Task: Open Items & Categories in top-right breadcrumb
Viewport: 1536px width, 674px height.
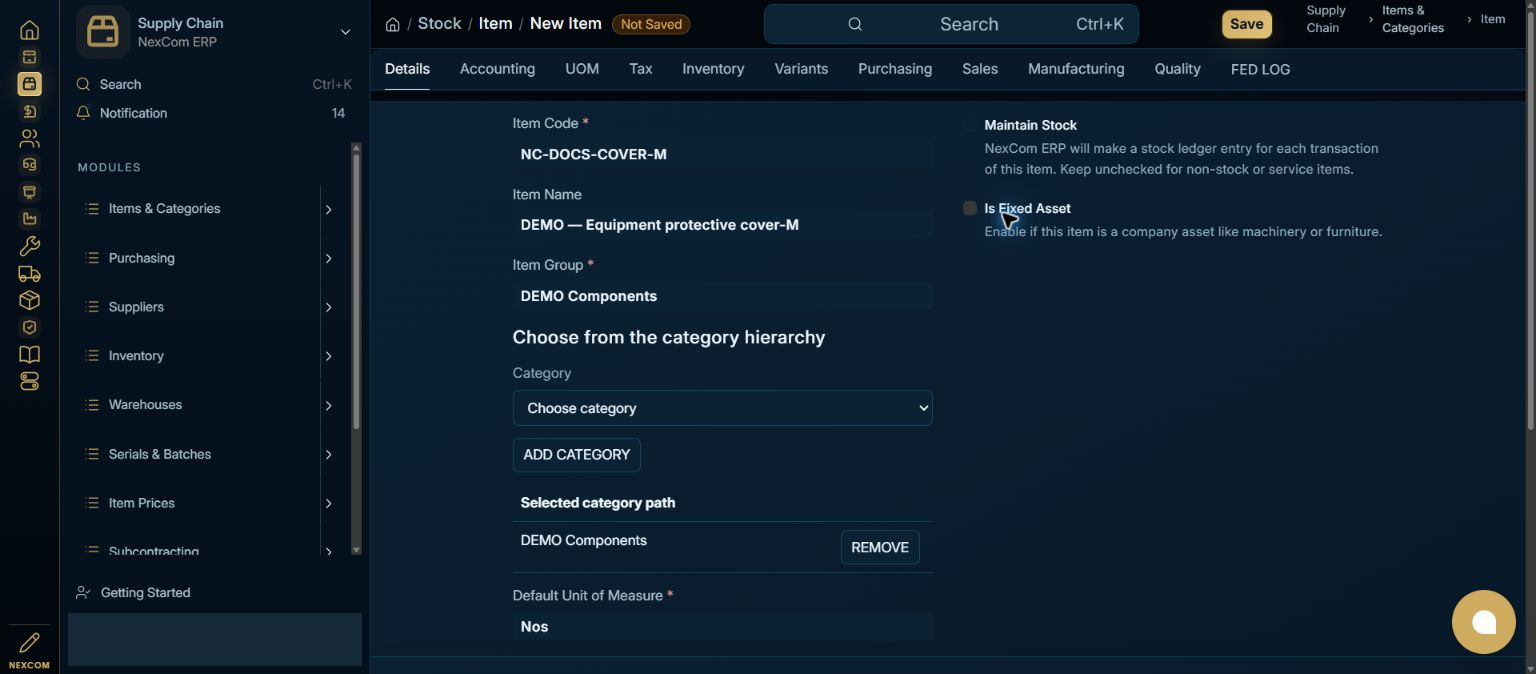Action: pos(1413,19)
